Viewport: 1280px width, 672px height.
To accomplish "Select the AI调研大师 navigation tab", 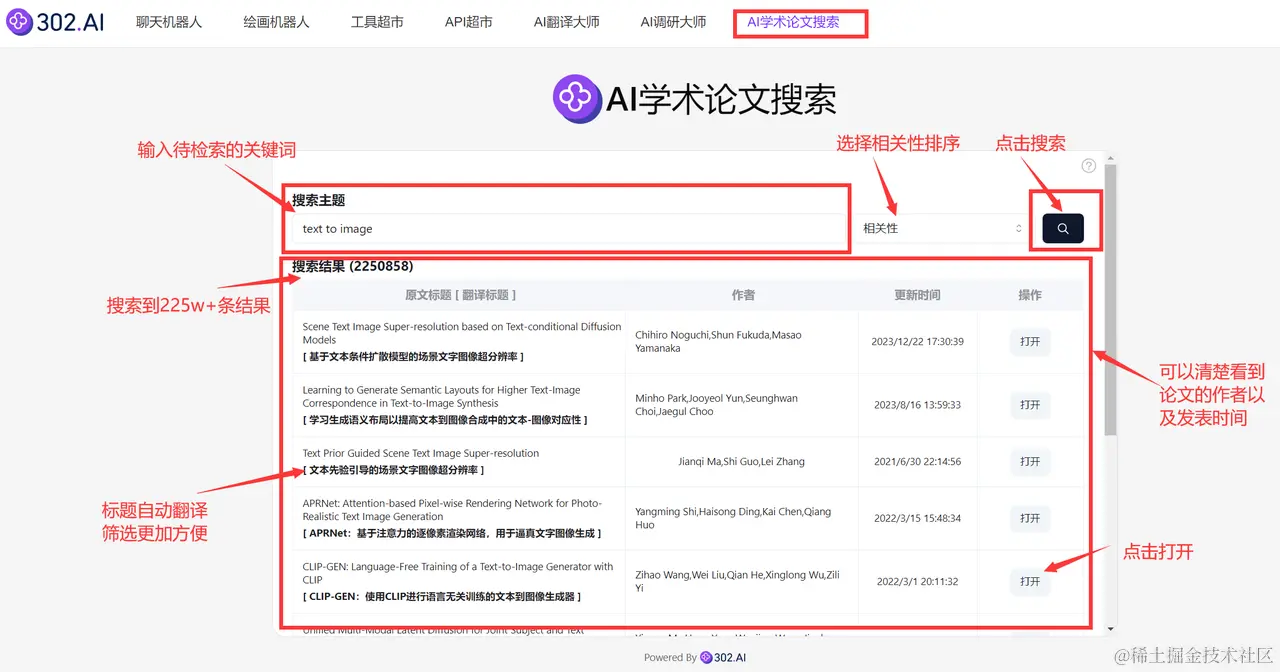I will pyautogui.click(x=675, y=22).
